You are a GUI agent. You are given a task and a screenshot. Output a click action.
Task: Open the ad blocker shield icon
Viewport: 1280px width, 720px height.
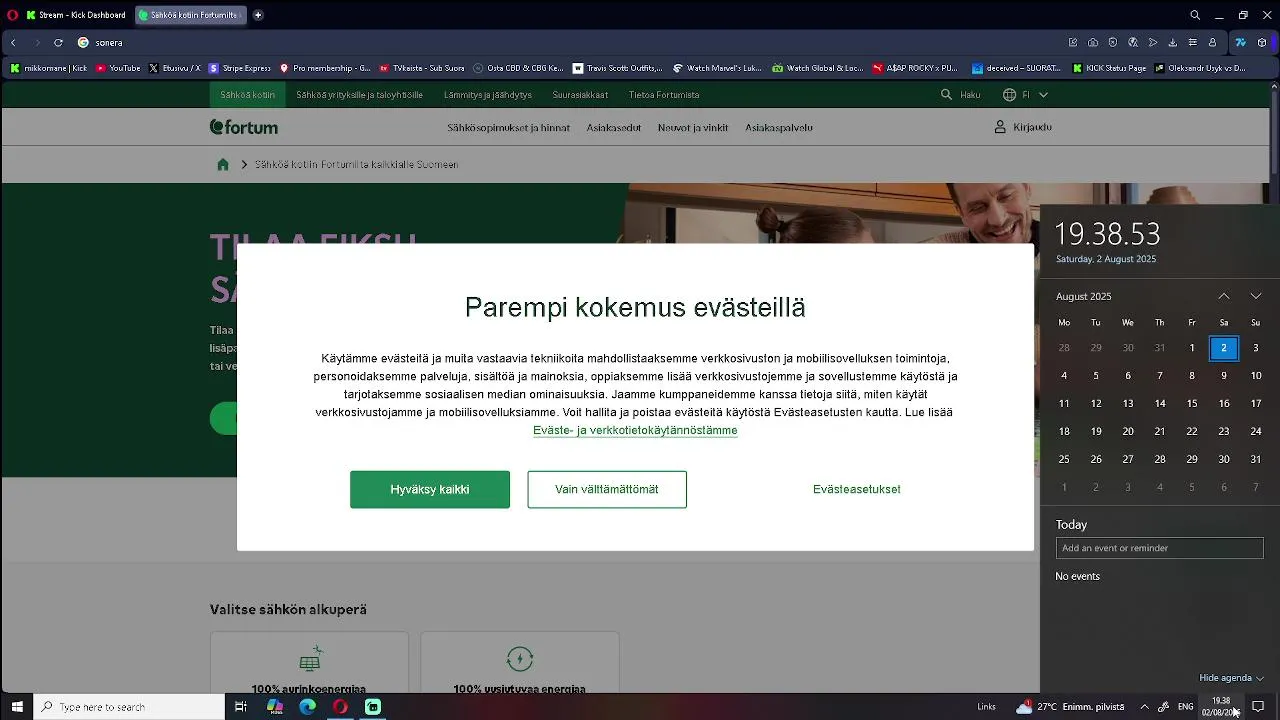1113,43
